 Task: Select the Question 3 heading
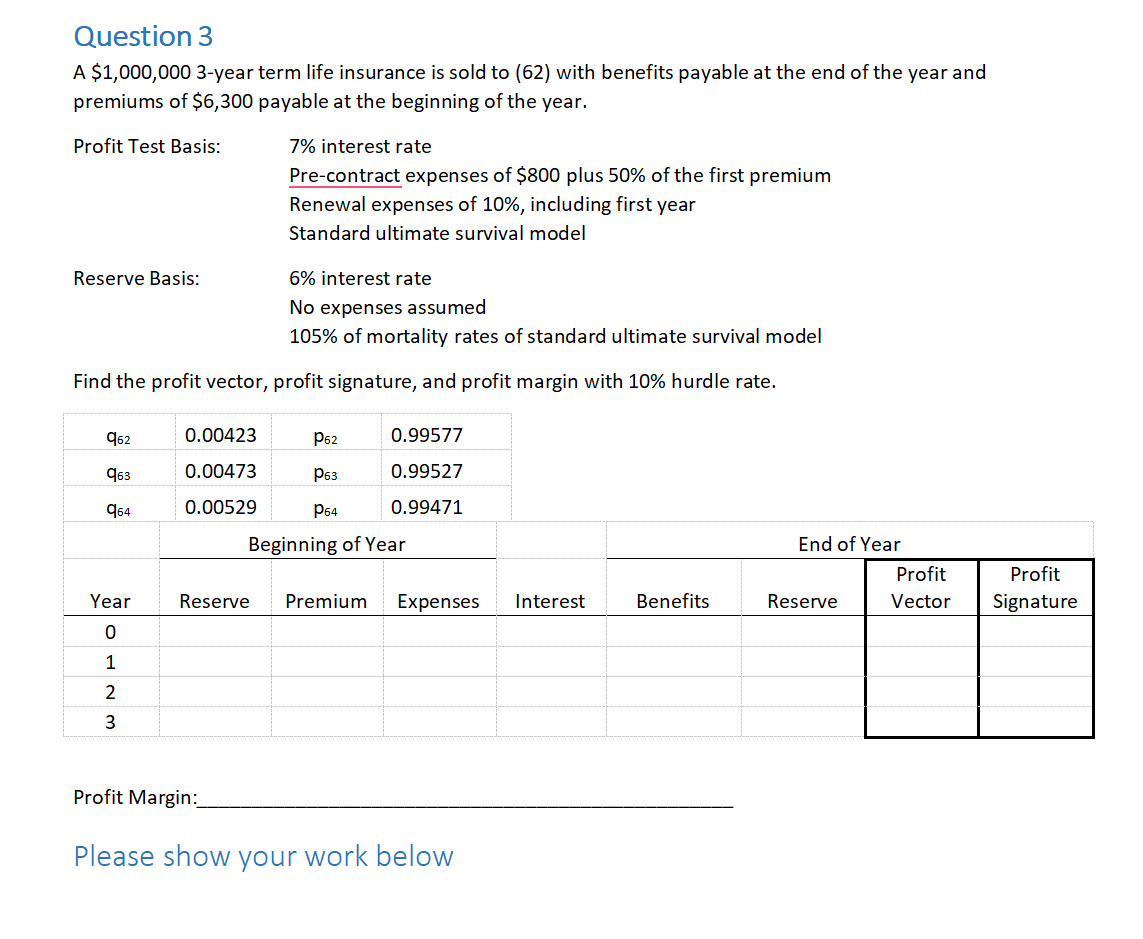coord(143,36)
